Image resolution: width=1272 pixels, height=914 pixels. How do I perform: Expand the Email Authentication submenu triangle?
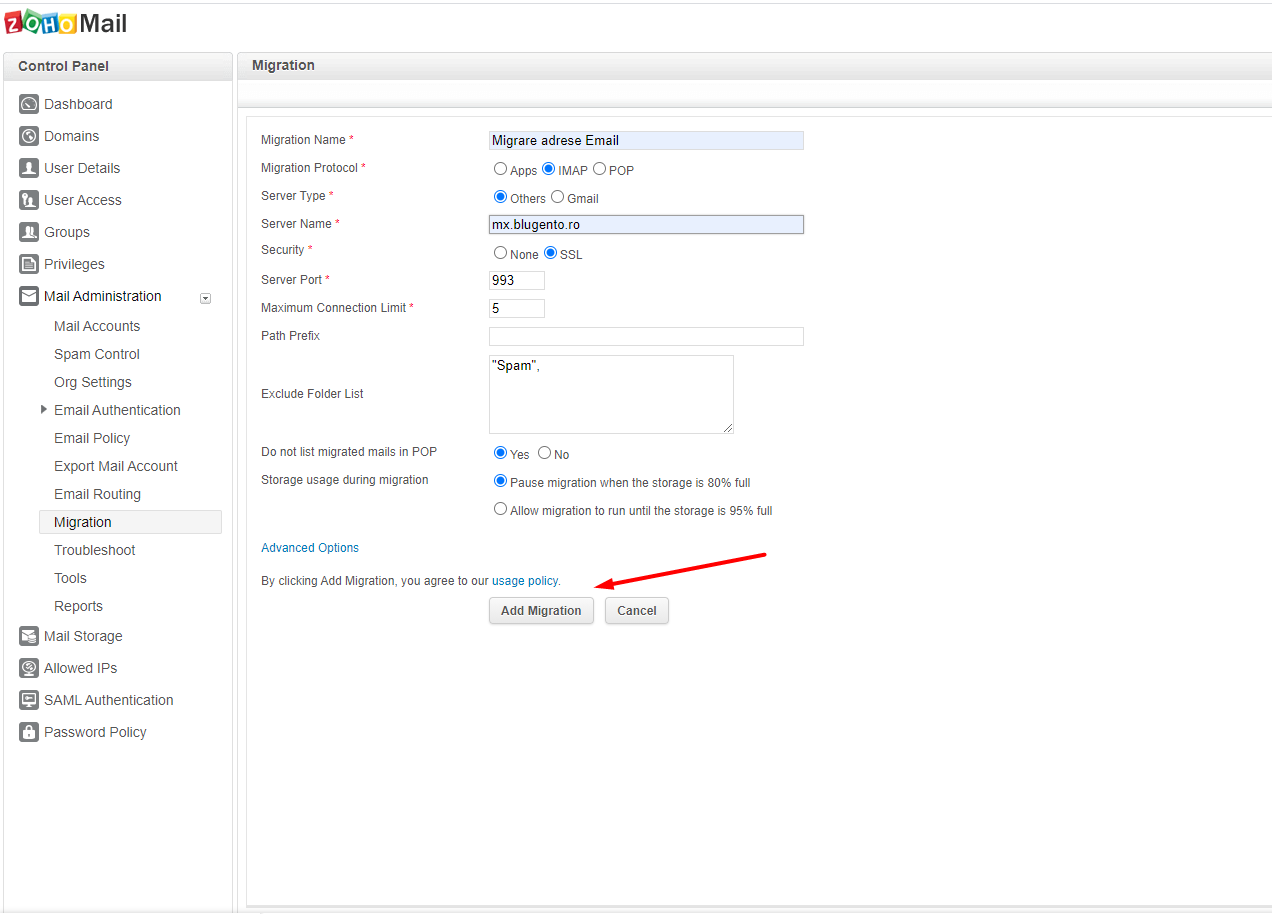coord(44,409)
